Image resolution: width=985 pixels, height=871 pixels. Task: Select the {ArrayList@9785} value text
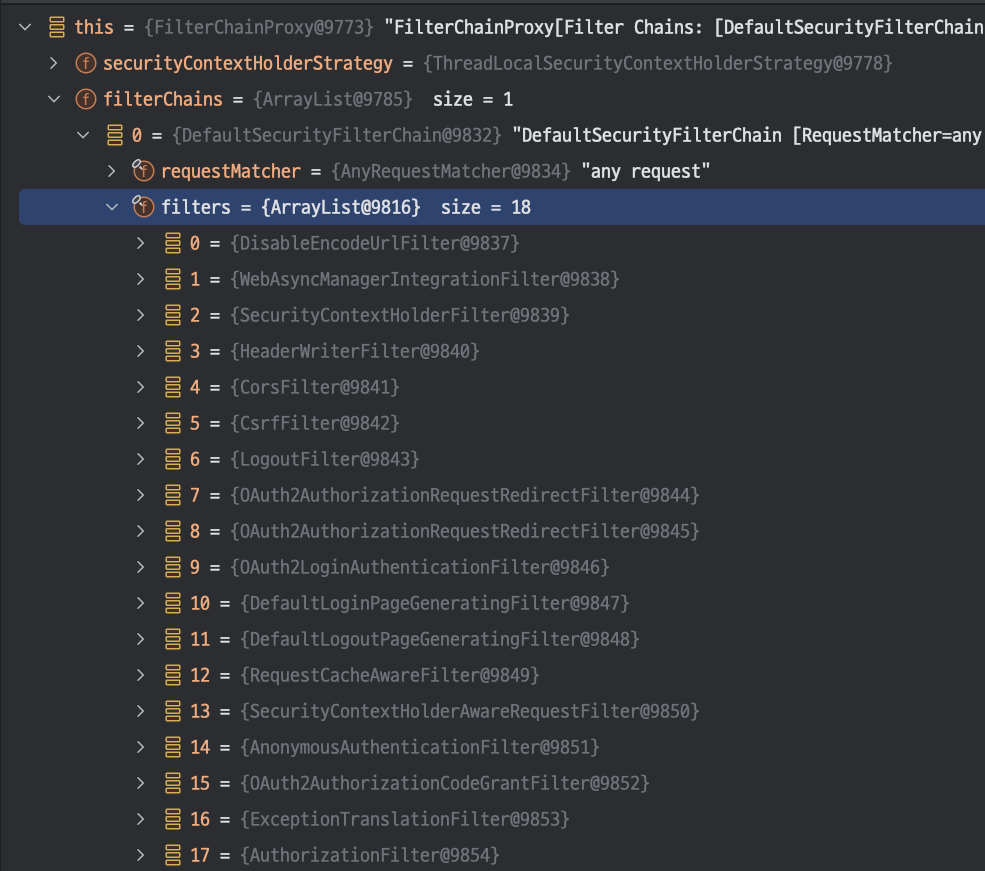333,99
